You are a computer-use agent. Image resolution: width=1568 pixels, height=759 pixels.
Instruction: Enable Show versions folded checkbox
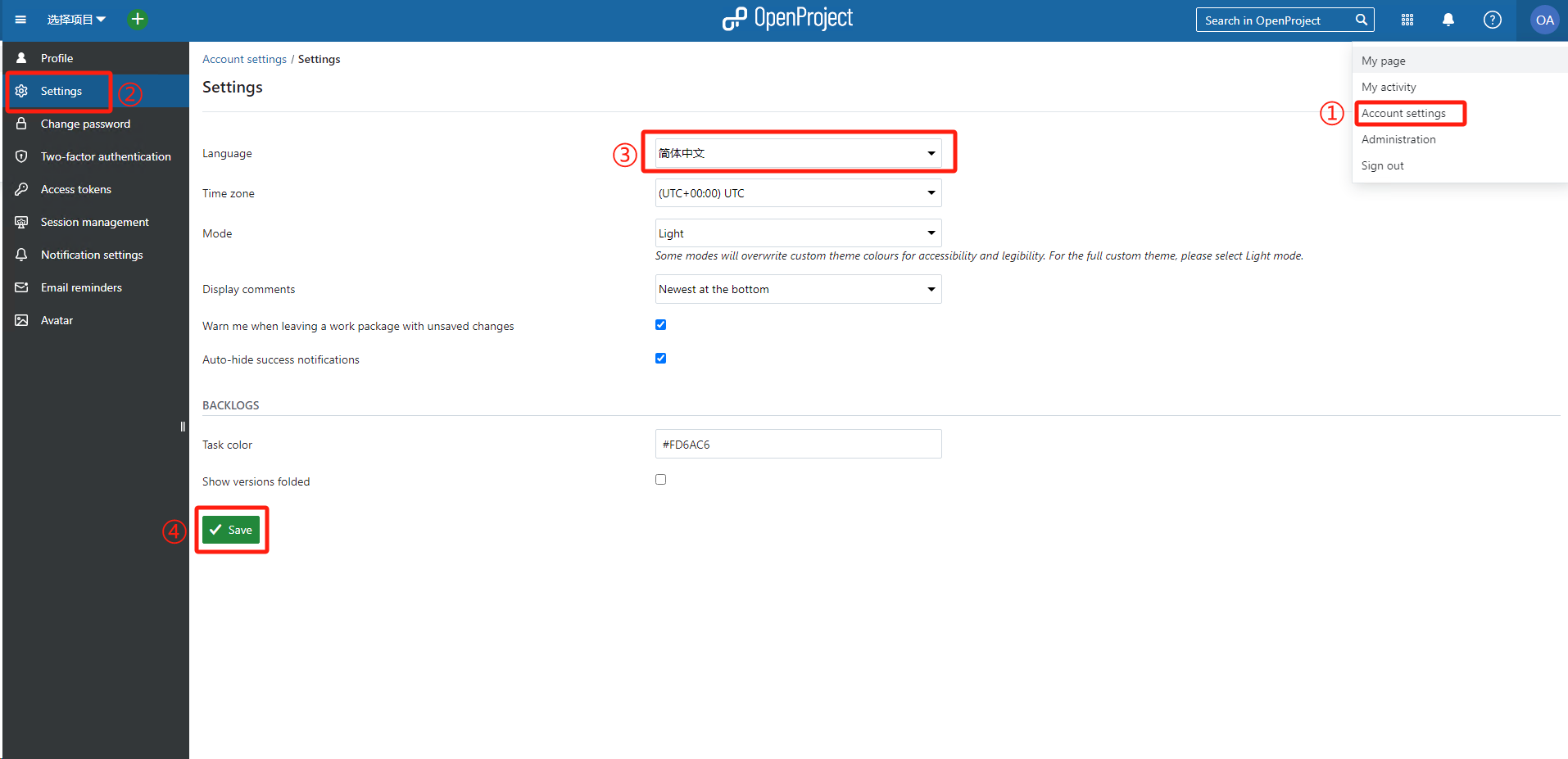(x=660, y=480)
